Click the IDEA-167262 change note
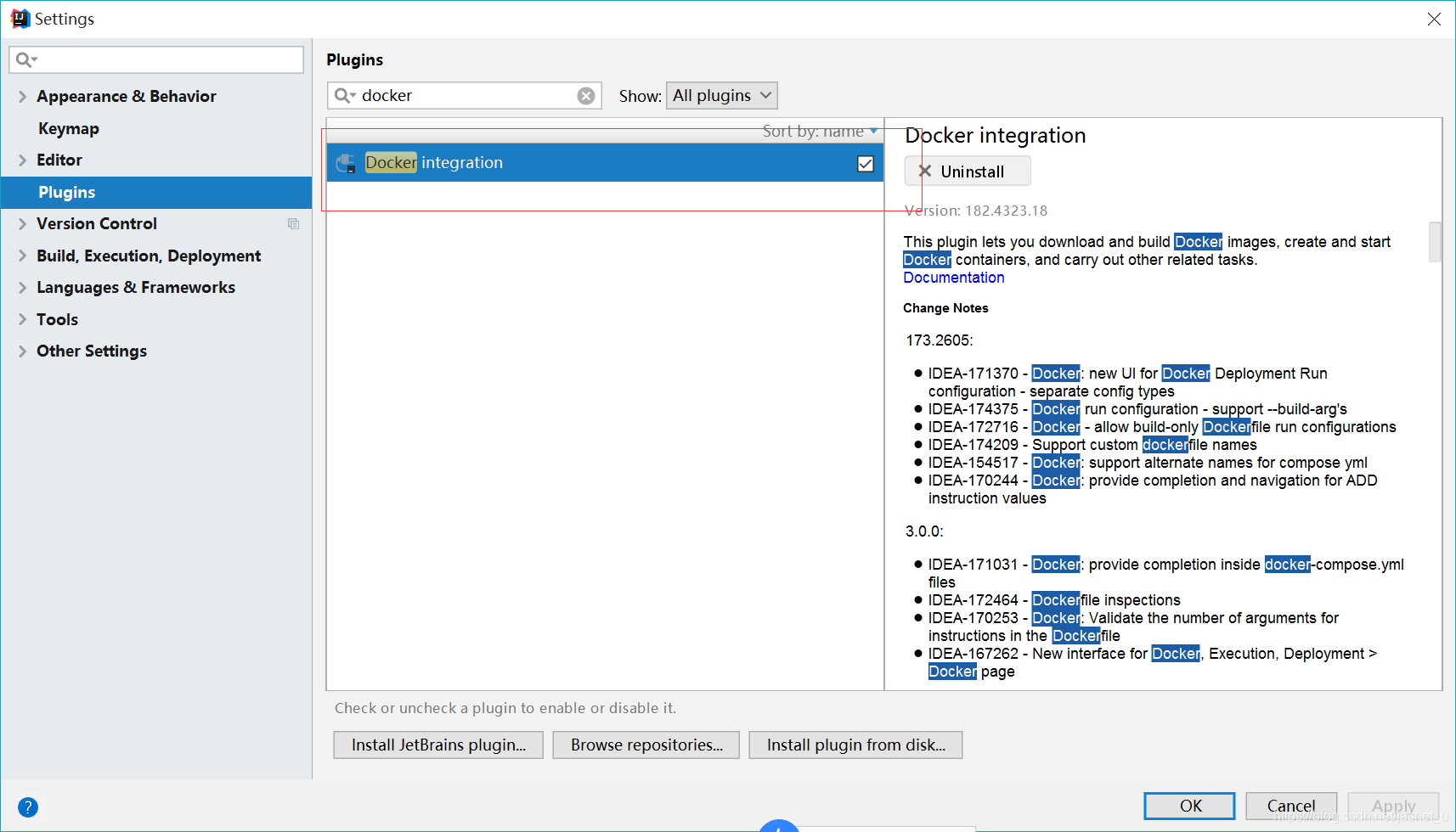The width and height of the screenshot is (1456, 832). tap(1153, 662)
